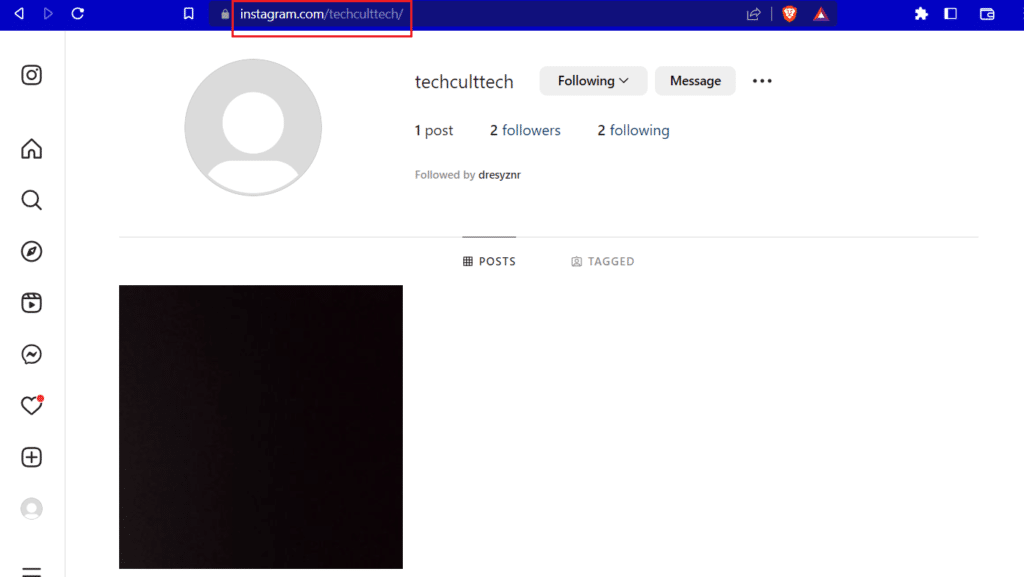Open Reels from the sidebar
This screenshot has width=1024, height=577.
pyautogui.click(x=31, y=303)
